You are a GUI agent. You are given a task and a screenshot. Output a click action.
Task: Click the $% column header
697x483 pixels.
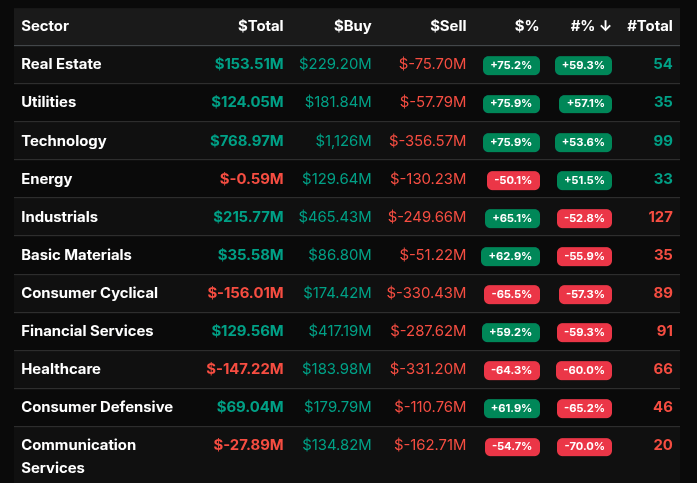(526, 26)
